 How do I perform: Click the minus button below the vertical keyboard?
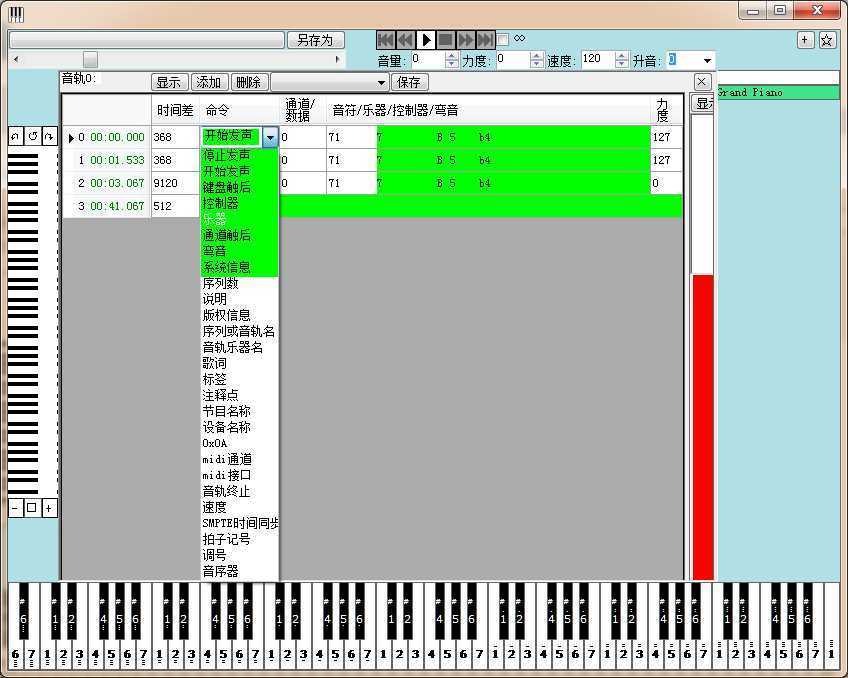[x=15, y=508]
